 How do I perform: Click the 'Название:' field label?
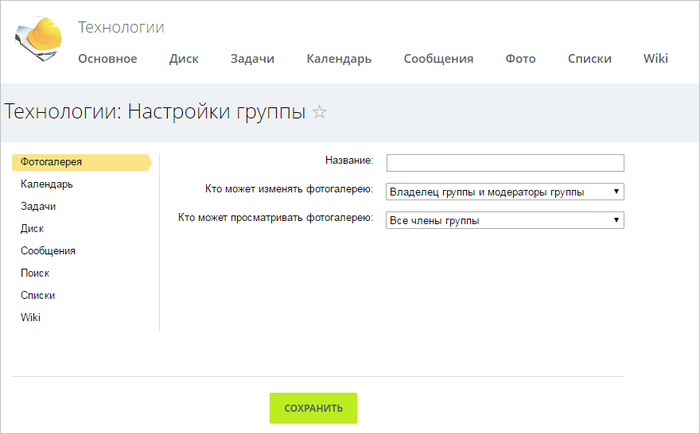point(349,160)
